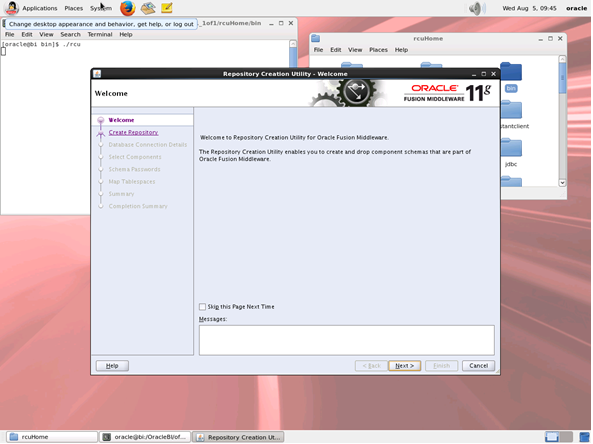
Task: Open the mail envelope launcher icon
Action: tap(148, 8)
